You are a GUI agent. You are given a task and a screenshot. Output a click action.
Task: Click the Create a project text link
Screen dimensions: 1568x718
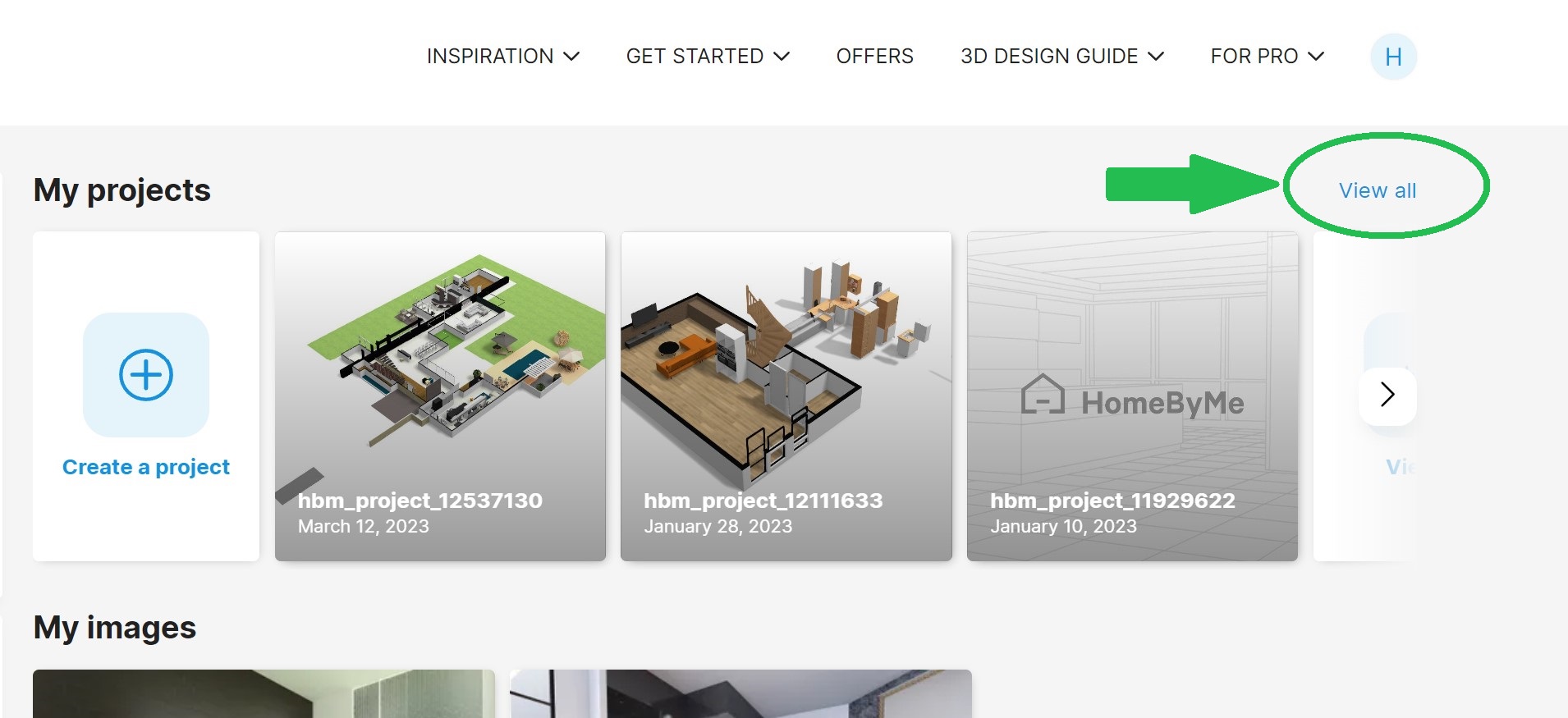[x=146, y=467]
